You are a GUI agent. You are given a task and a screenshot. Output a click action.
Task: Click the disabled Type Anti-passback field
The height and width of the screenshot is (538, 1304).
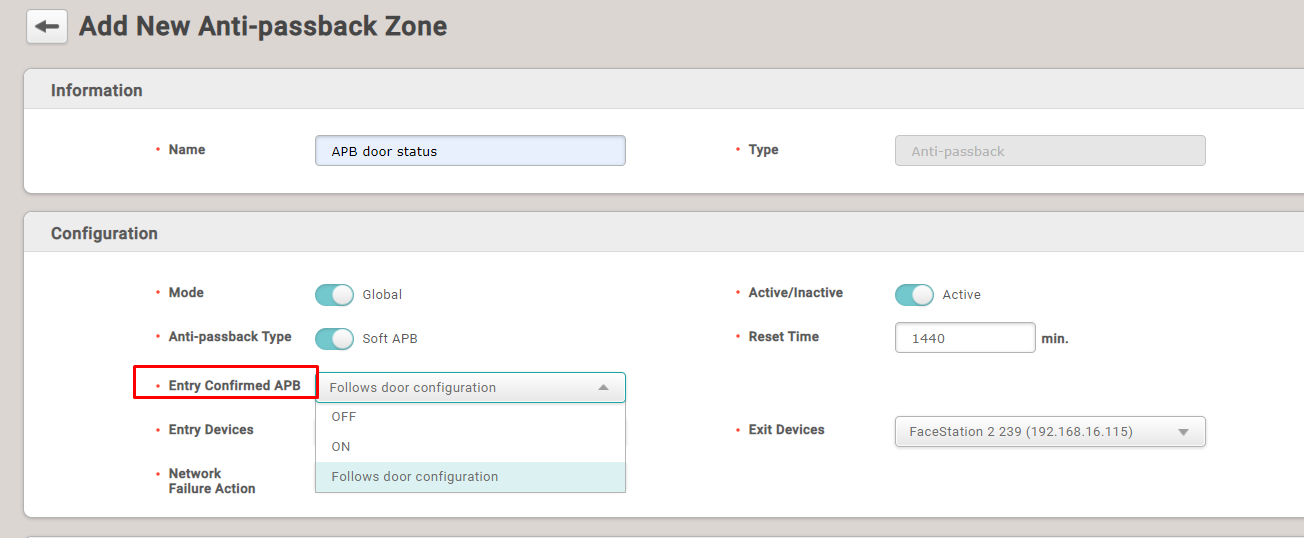1049,151
